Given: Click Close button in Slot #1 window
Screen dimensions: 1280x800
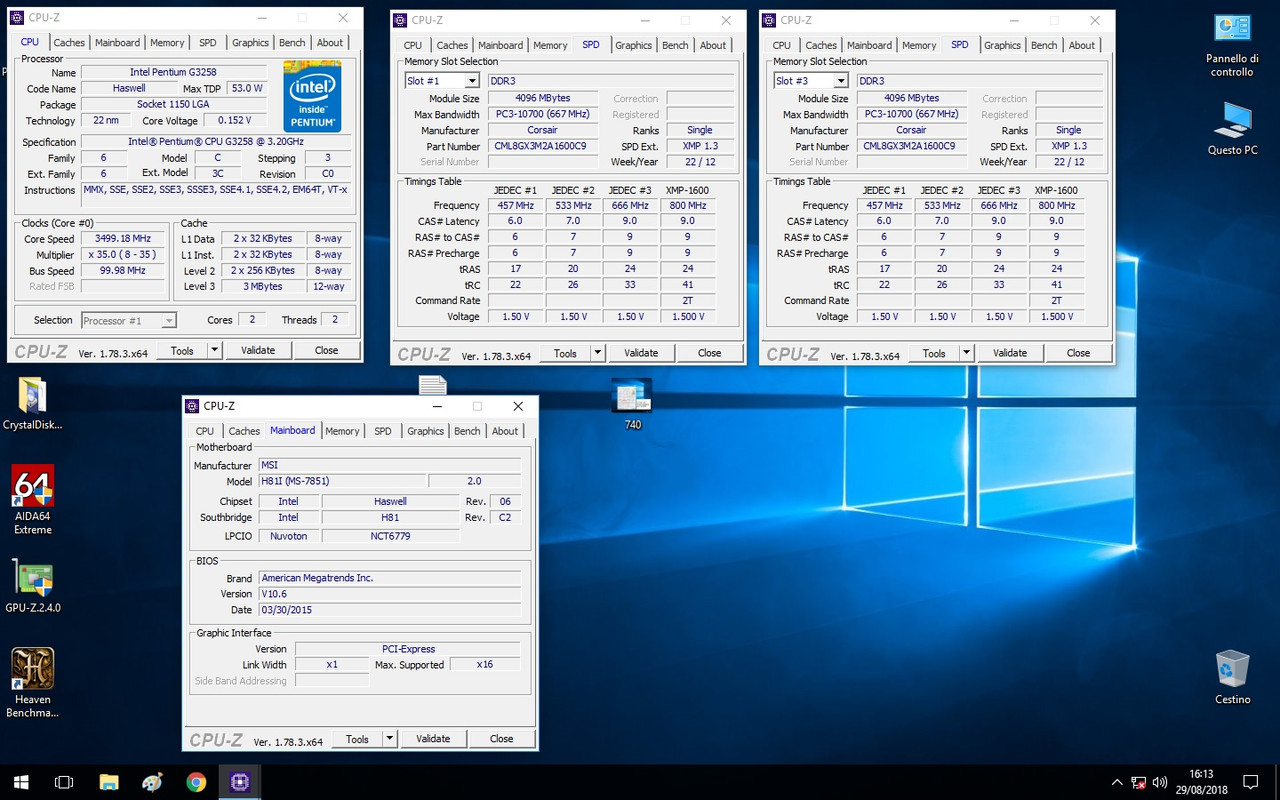Looking at the screenshot, I should pyautogui.click(x=710, y=353).
